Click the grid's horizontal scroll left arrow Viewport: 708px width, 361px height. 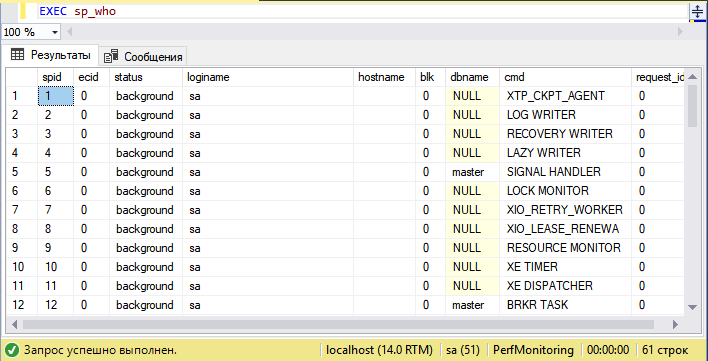click(13, 324)
